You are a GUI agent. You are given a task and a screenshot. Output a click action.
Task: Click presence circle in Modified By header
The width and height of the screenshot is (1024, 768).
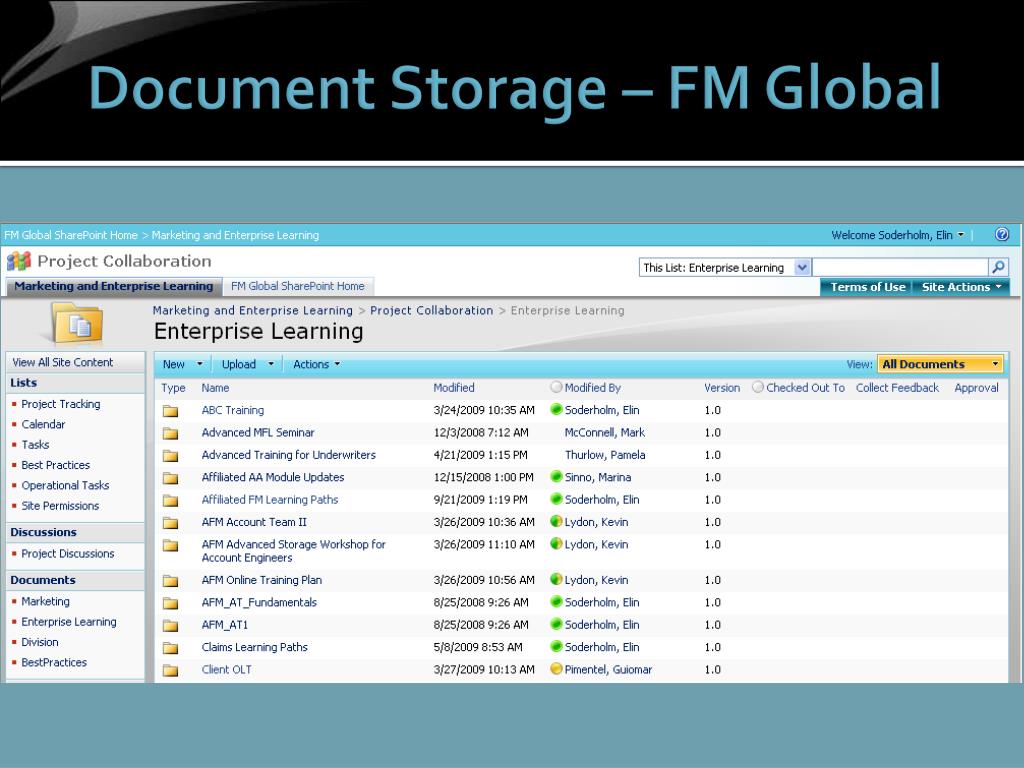[556, 387]
